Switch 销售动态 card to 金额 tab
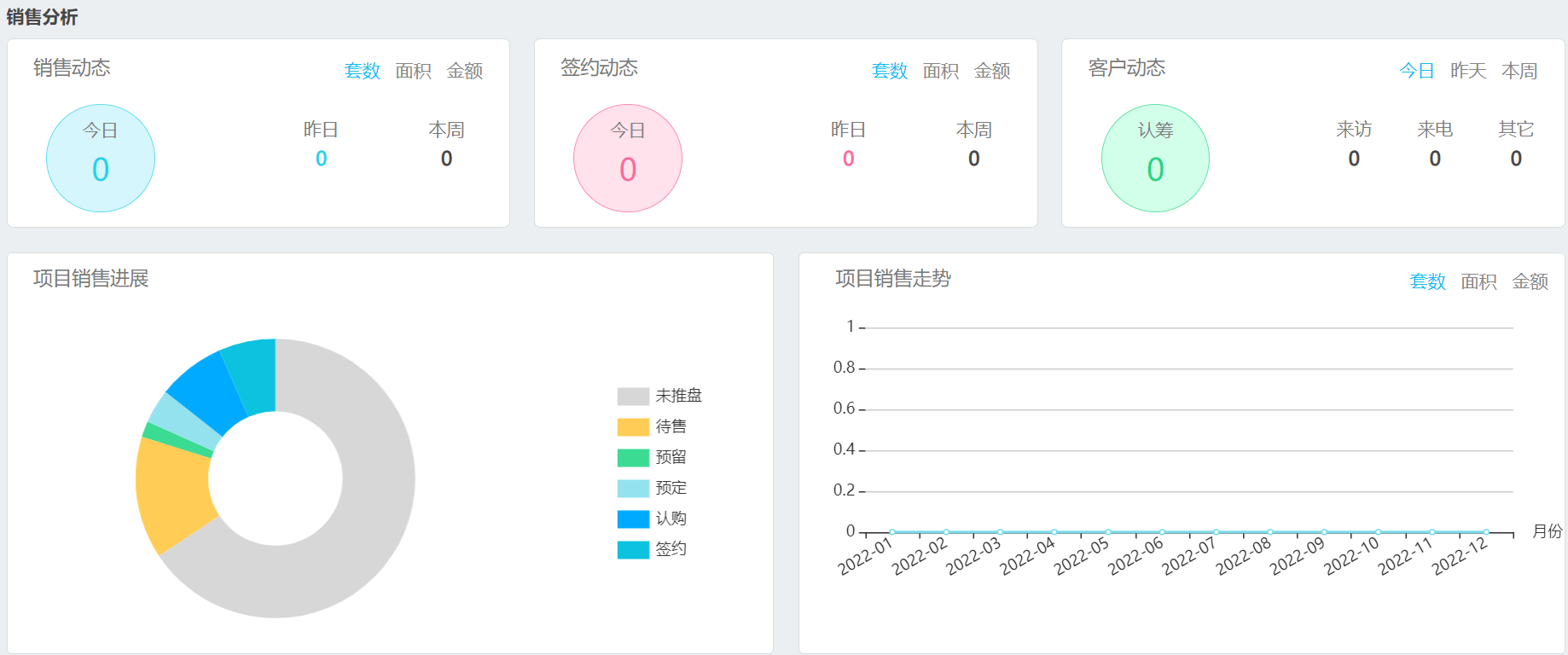The width and height of the screenshot is (1568, 655). coord(464,71)
